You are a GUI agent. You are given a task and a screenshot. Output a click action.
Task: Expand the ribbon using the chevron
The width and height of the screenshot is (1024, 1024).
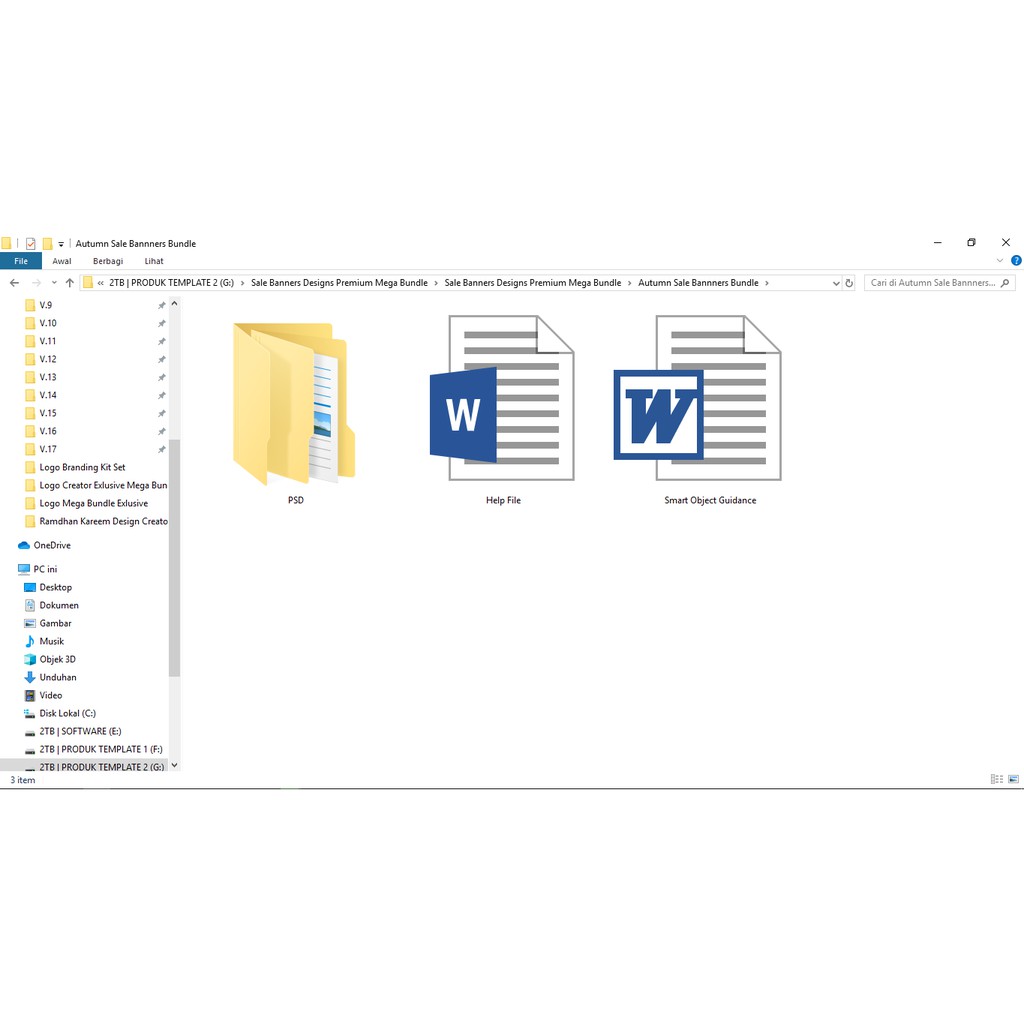coord(999,261)
